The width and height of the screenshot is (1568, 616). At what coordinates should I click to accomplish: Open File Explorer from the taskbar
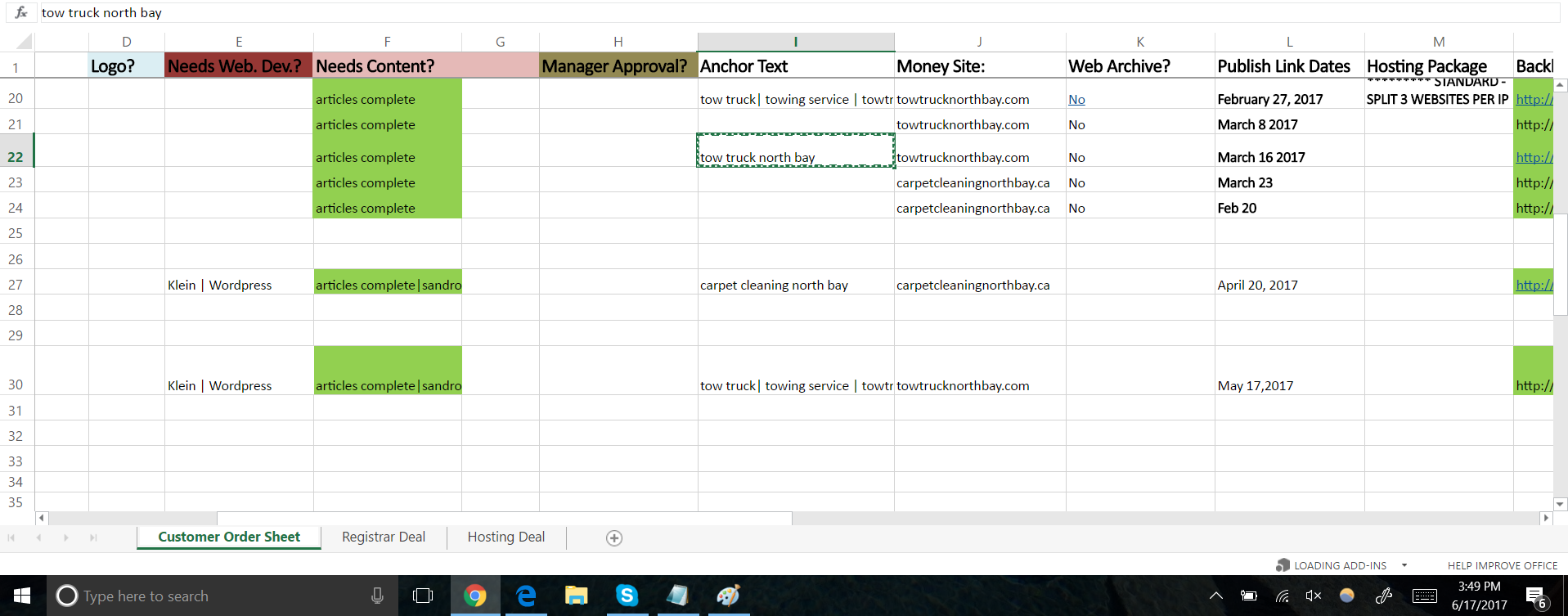click(576, 596)
